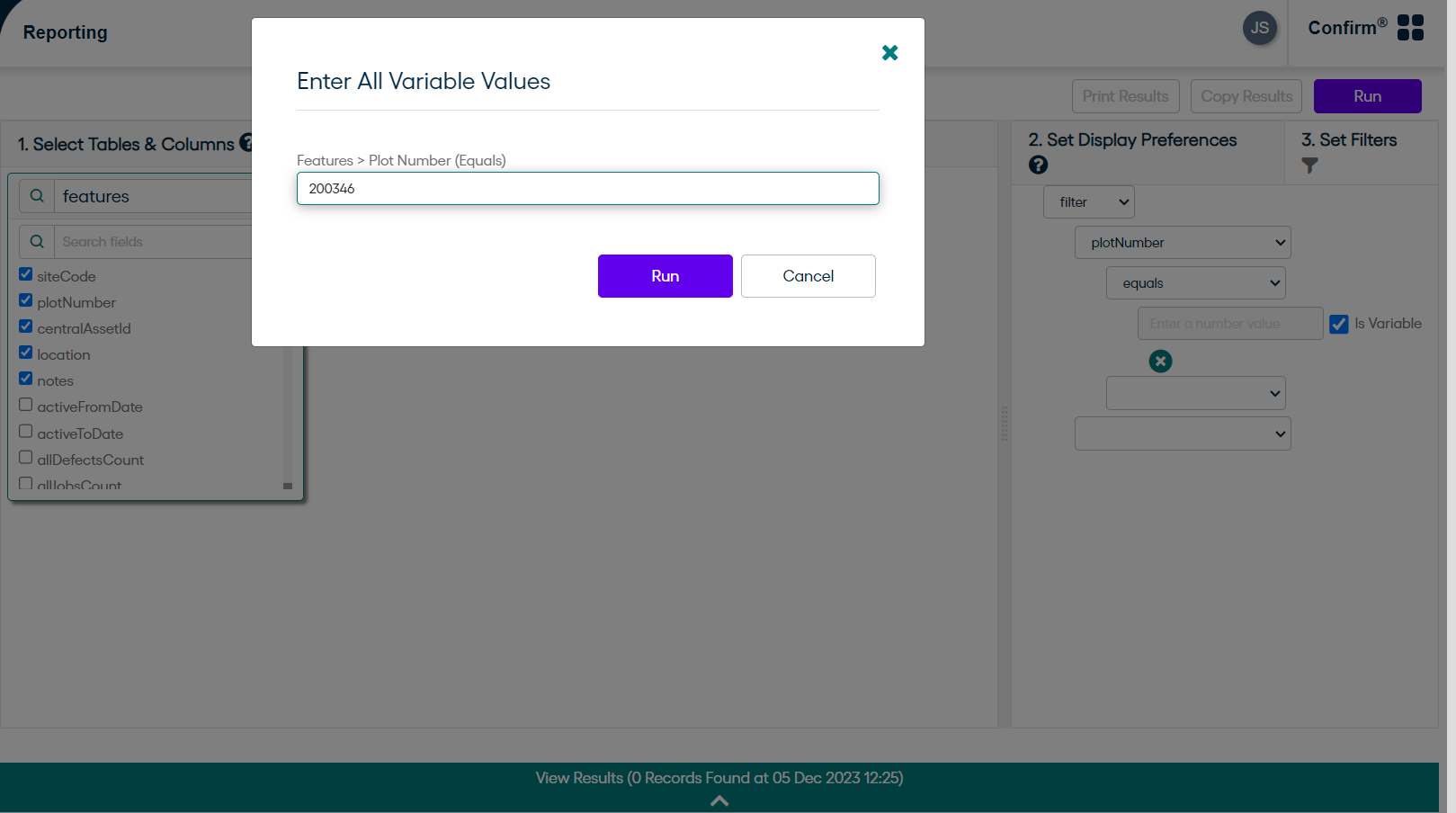The image size is (1456, 813).
Task: Select the Reporting heading
Action: click(x=67, y=31)
